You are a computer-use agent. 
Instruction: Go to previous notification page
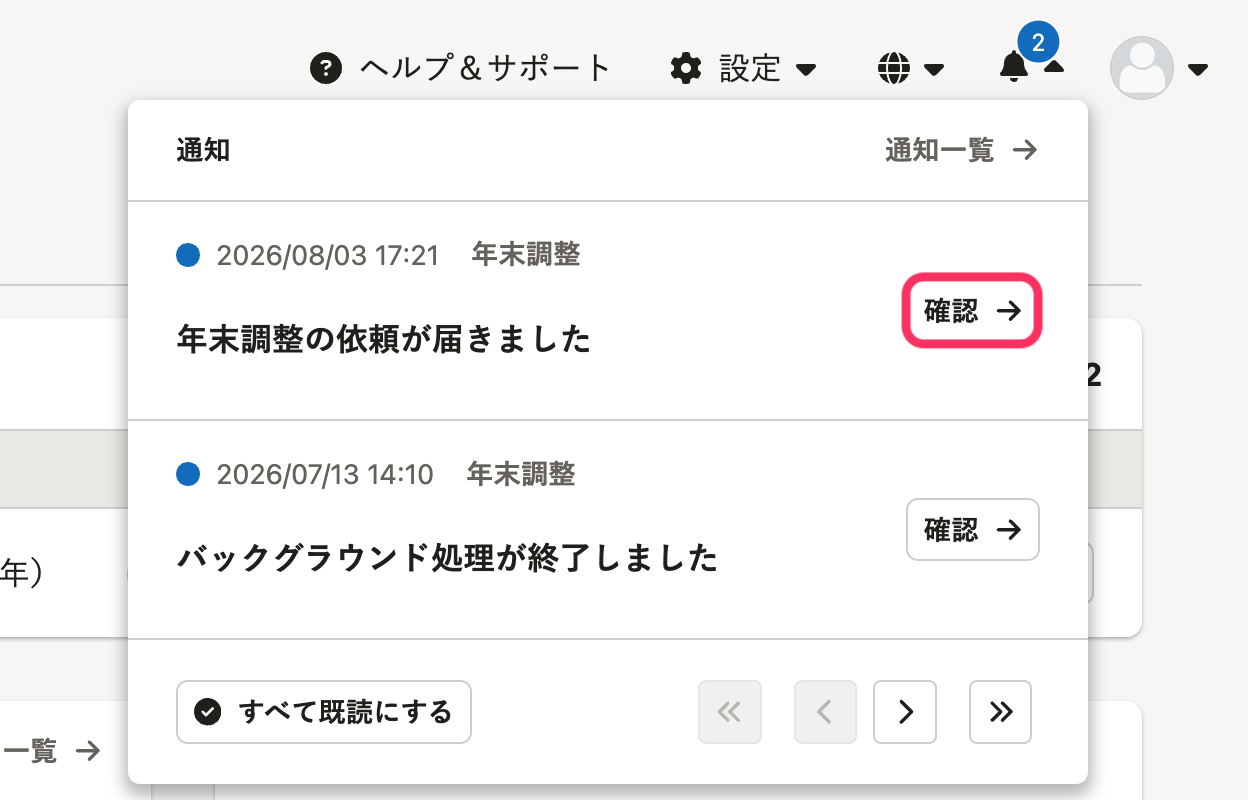coord(825,712)
